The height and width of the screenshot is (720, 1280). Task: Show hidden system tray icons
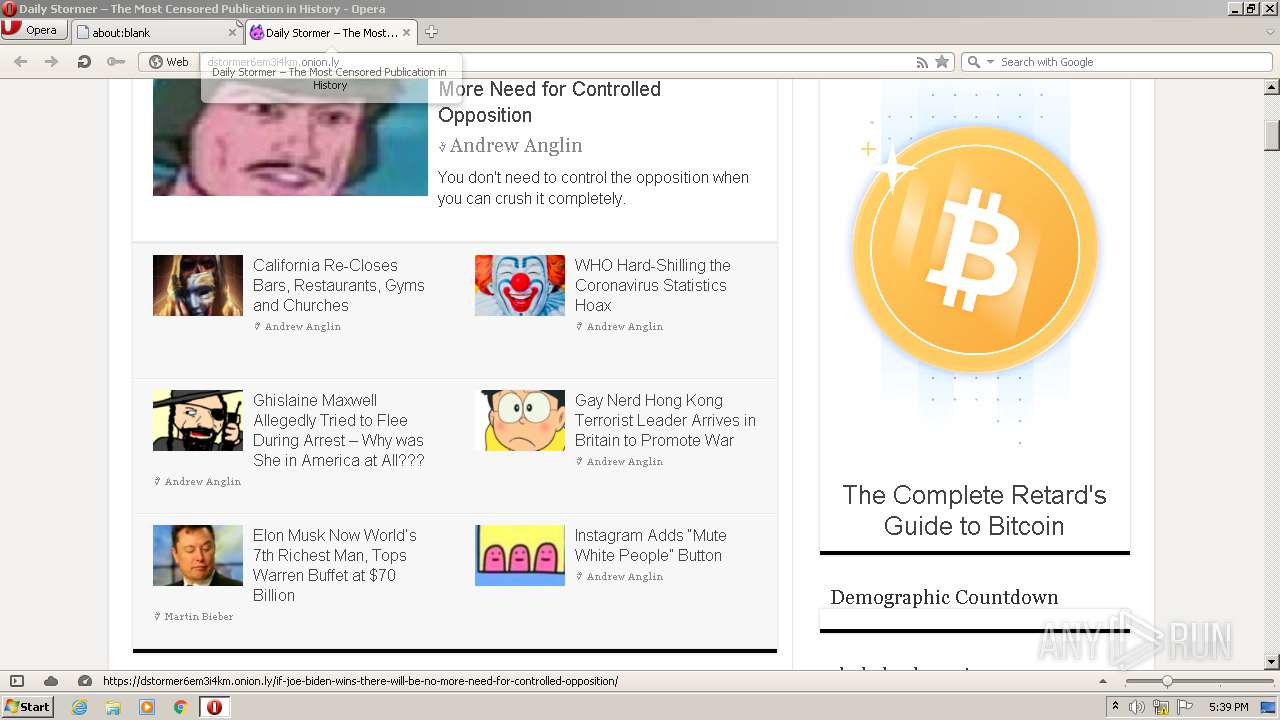1115,707
